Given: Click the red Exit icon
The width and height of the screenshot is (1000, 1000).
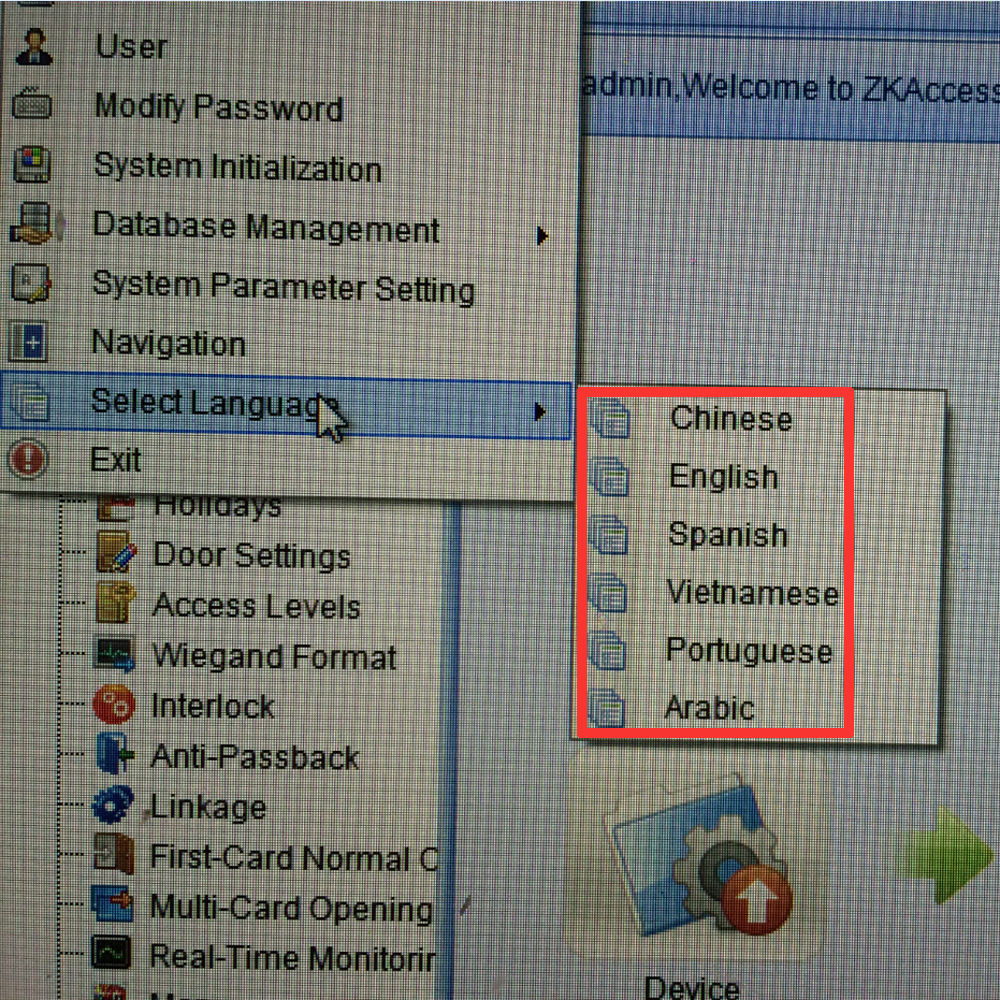Looking at the screenshot, I should point(27,459).
